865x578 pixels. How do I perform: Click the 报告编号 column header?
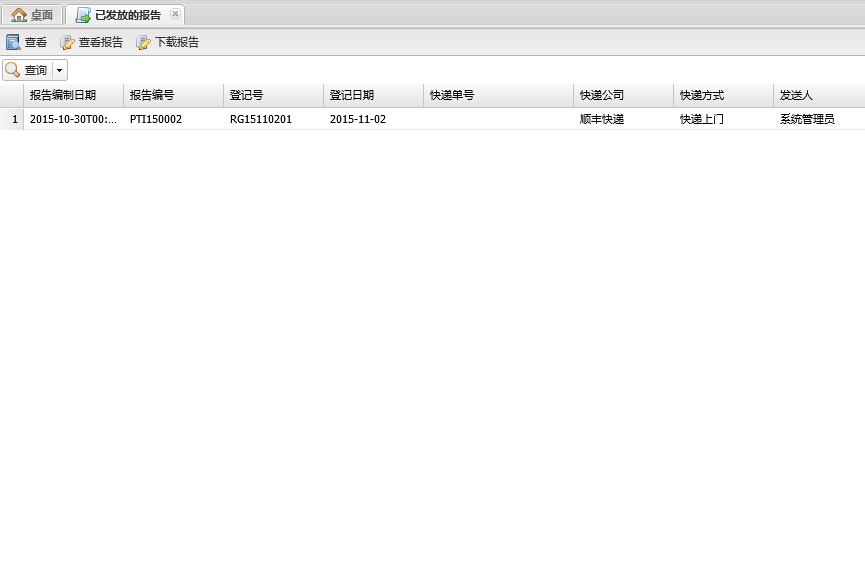coord(152,95)
